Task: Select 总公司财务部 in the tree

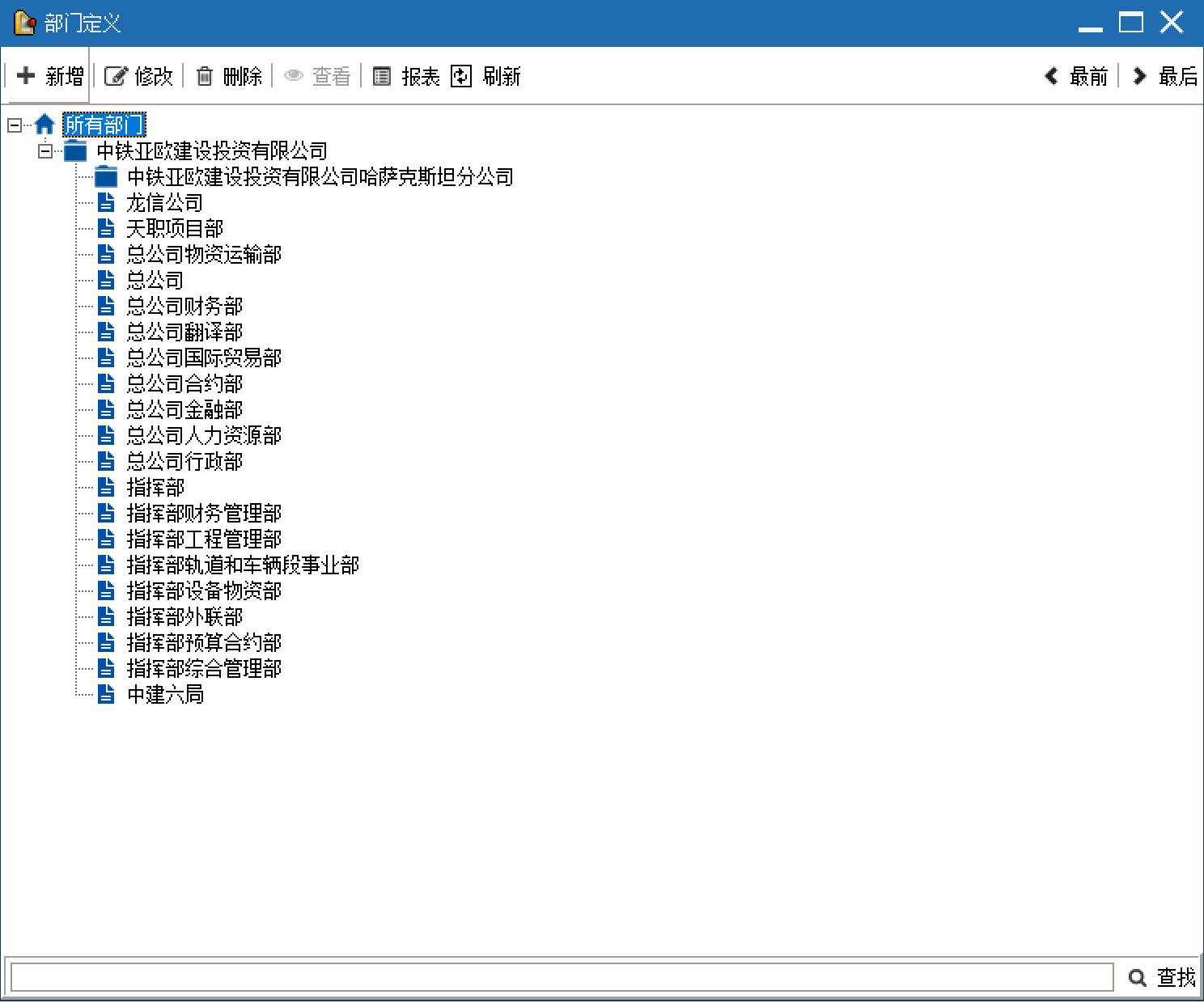Action: [184, 306]
